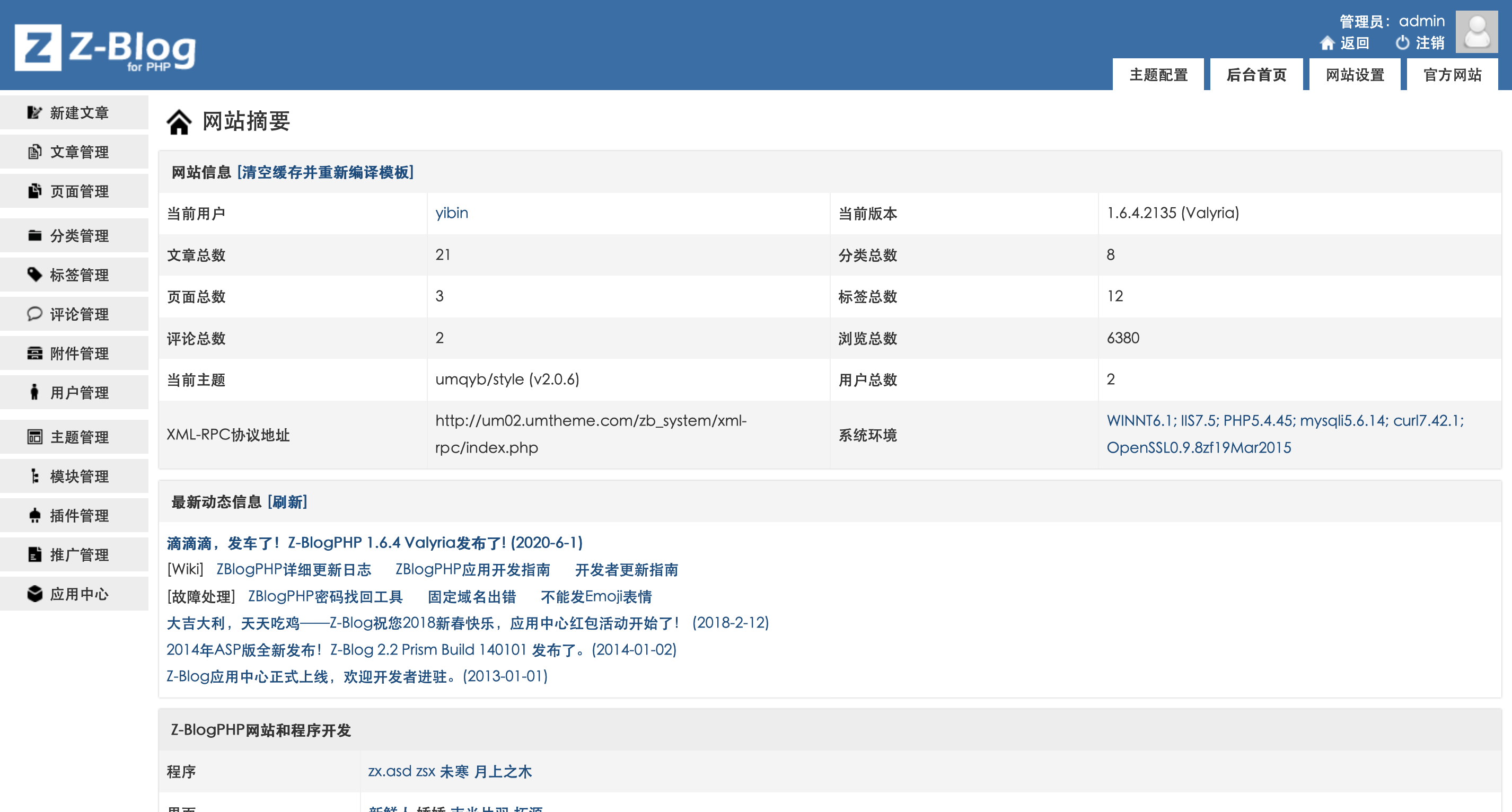Click the 文章管理 document icon
The height and width of the screenshot is (812, 1512).
click(34, 152)
